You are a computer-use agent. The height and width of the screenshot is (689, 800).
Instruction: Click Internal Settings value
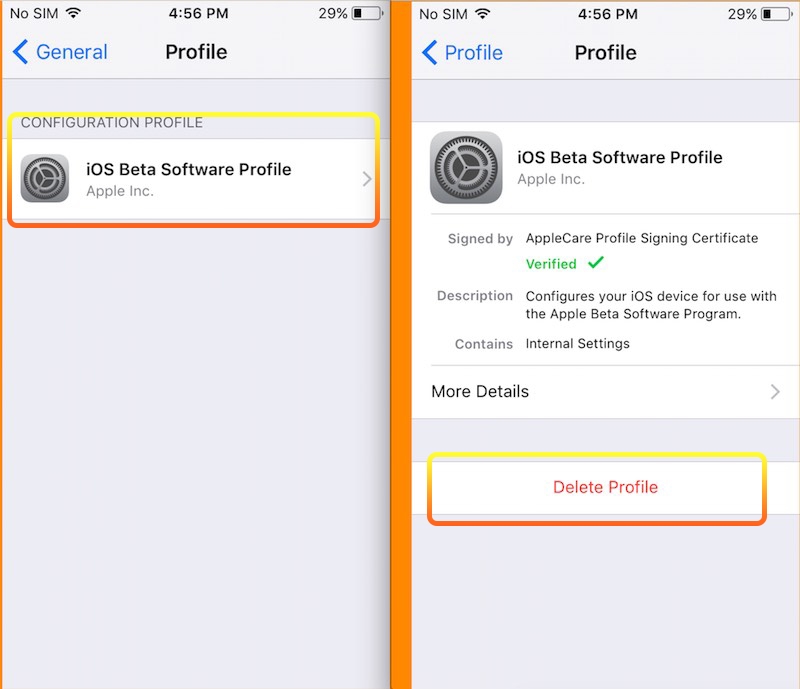click(x=578, y=343)
